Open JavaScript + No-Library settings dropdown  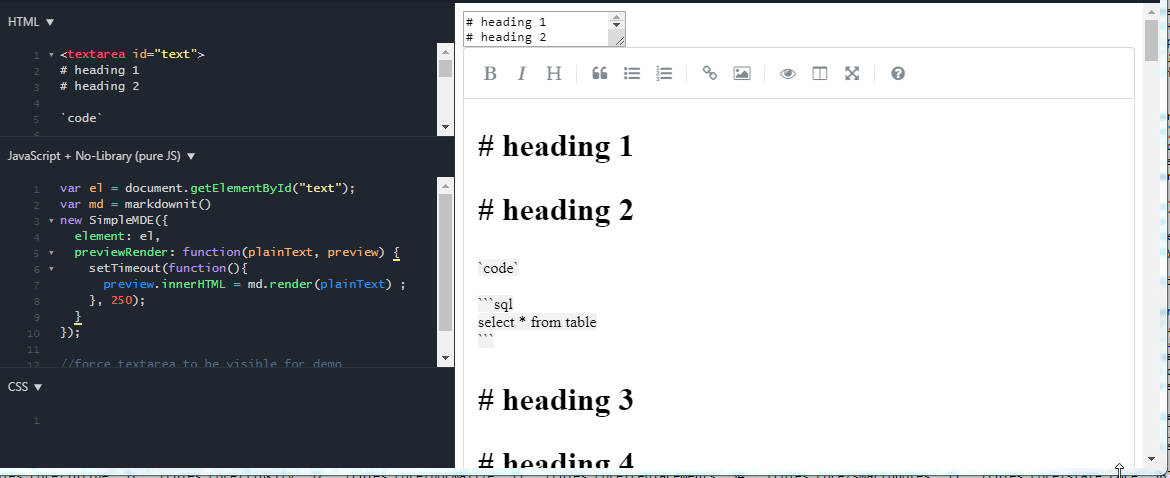click(x=102, y=157)
